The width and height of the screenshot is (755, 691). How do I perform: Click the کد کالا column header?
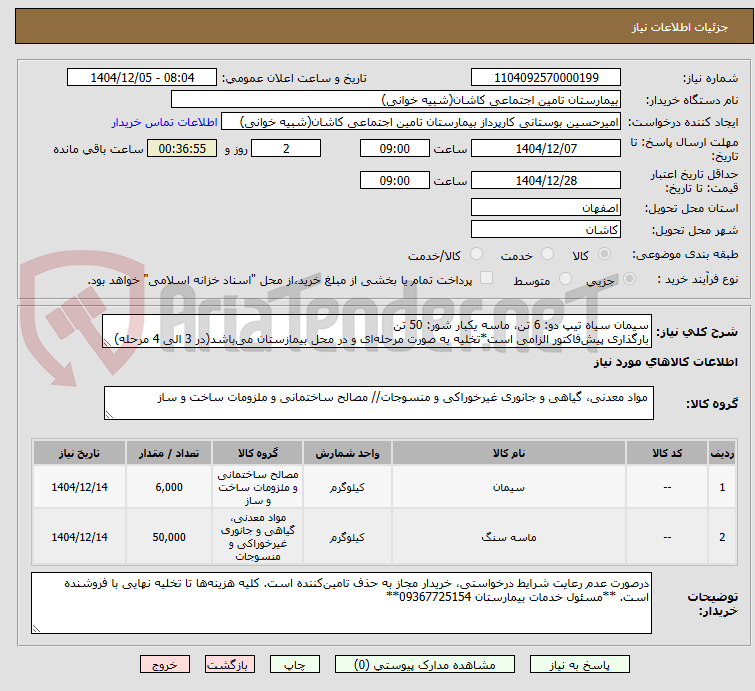[x=667, y=453]
